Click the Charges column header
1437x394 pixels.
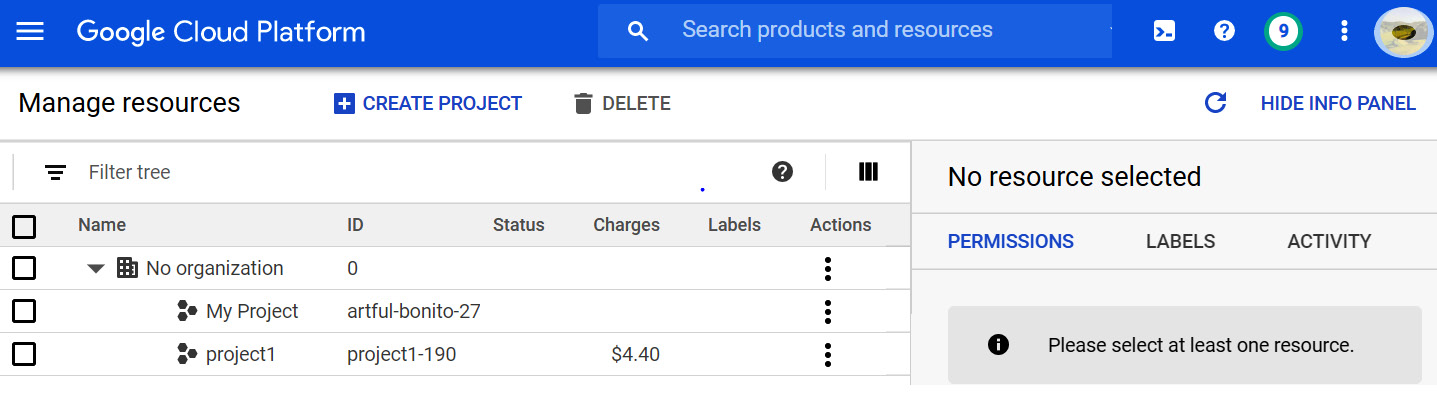[626, 225]
